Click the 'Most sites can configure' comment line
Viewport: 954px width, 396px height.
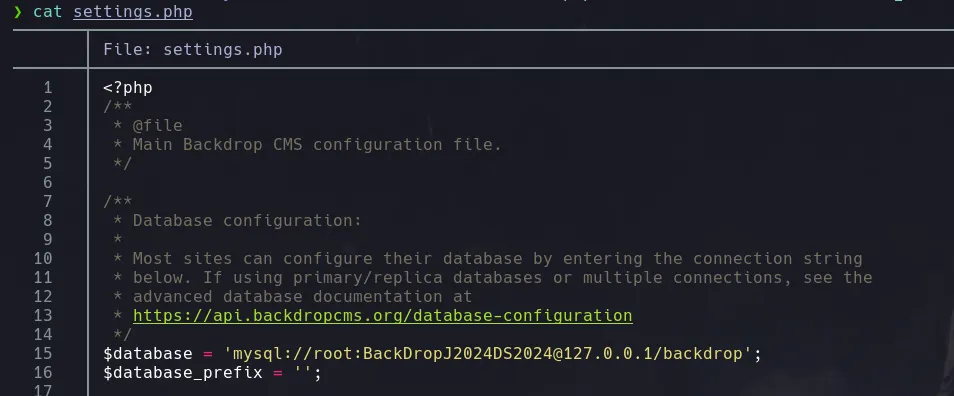pos(497,259)
